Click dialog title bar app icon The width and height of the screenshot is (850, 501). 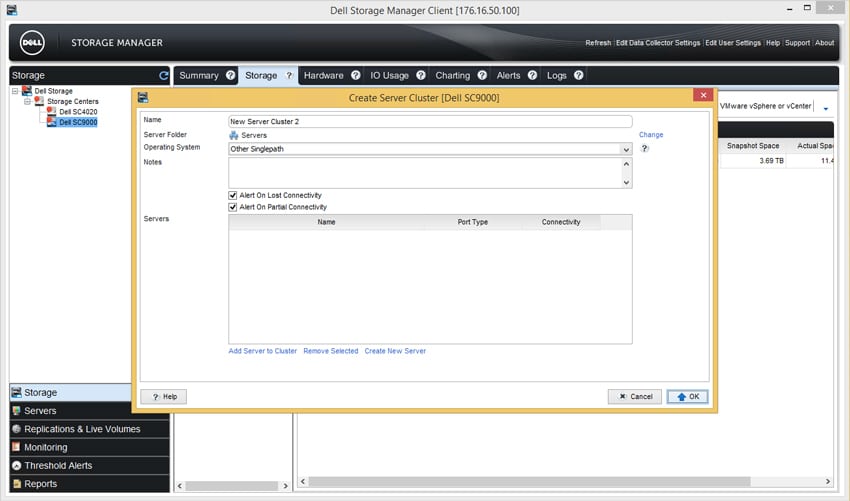pos(143,98)
